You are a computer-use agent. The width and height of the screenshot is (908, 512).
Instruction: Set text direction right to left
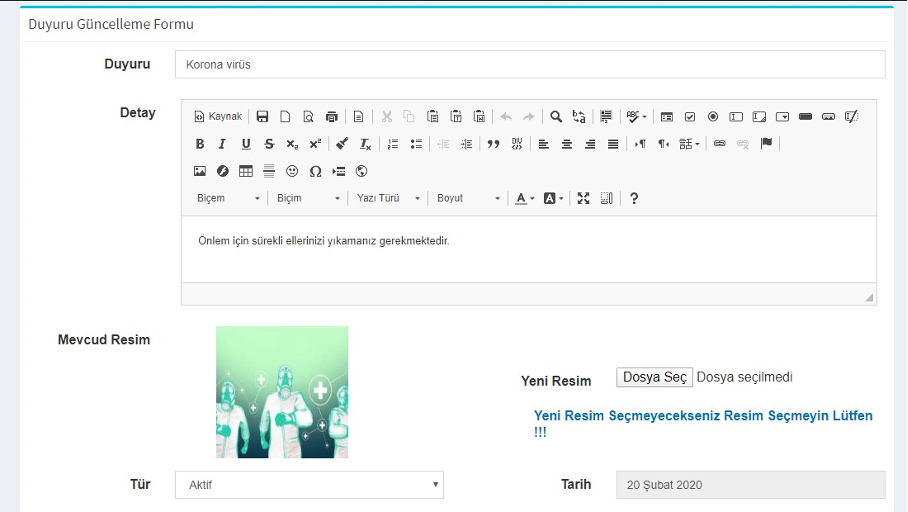(663, 144)
